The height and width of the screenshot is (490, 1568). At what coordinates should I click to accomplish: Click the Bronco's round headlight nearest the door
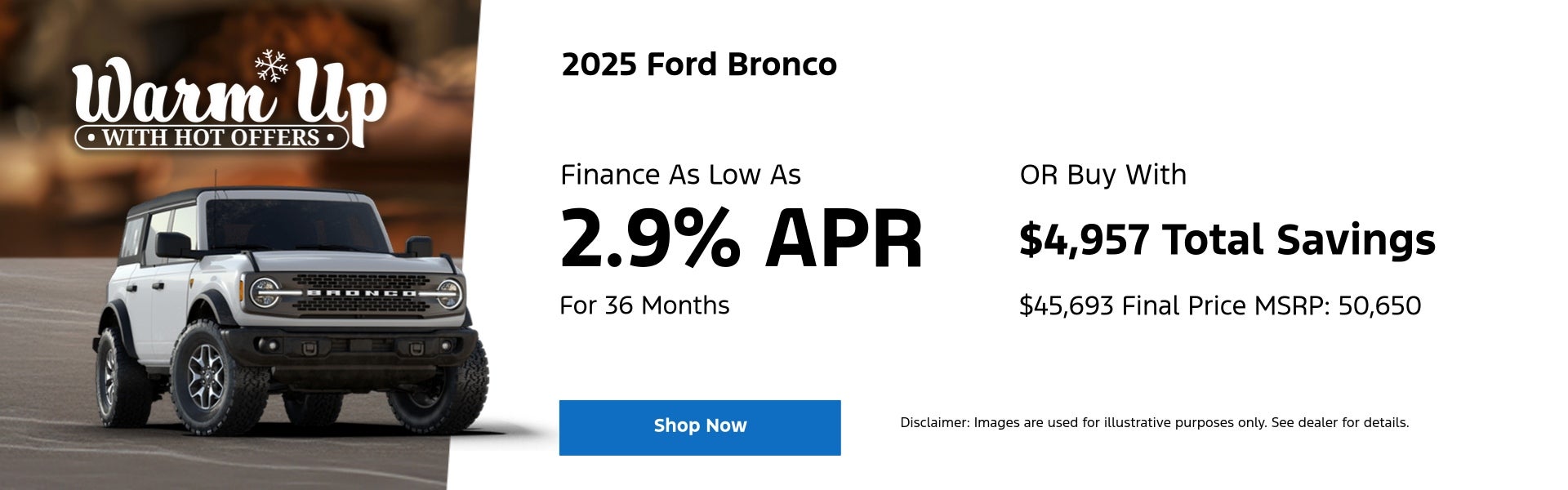[x=265, y=292]
